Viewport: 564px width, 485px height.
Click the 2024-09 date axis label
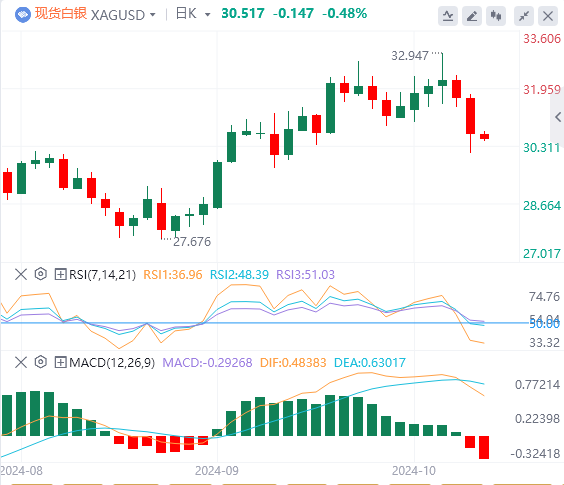tap(217, 471)
